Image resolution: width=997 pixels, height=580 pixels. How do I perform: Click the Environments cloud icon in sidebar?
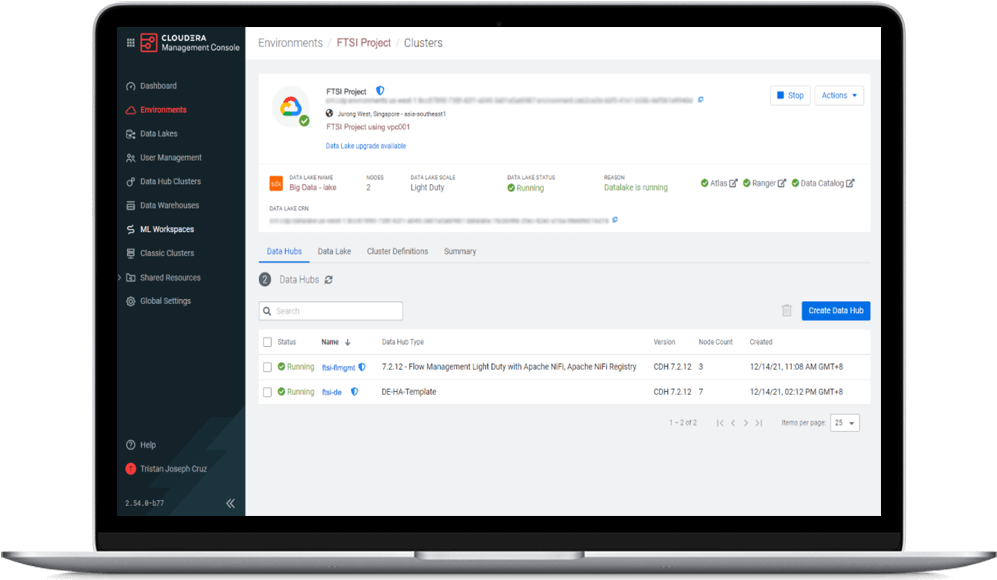(x=130, y=110)
